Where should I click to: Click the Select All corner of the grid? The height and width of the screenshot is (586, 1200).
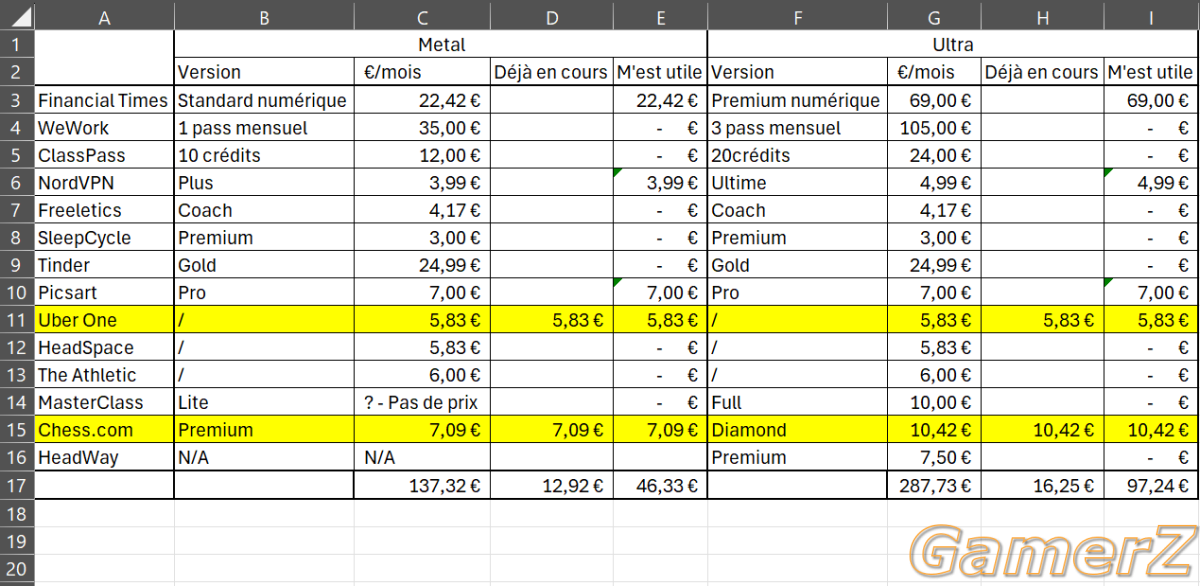[17, 16]
